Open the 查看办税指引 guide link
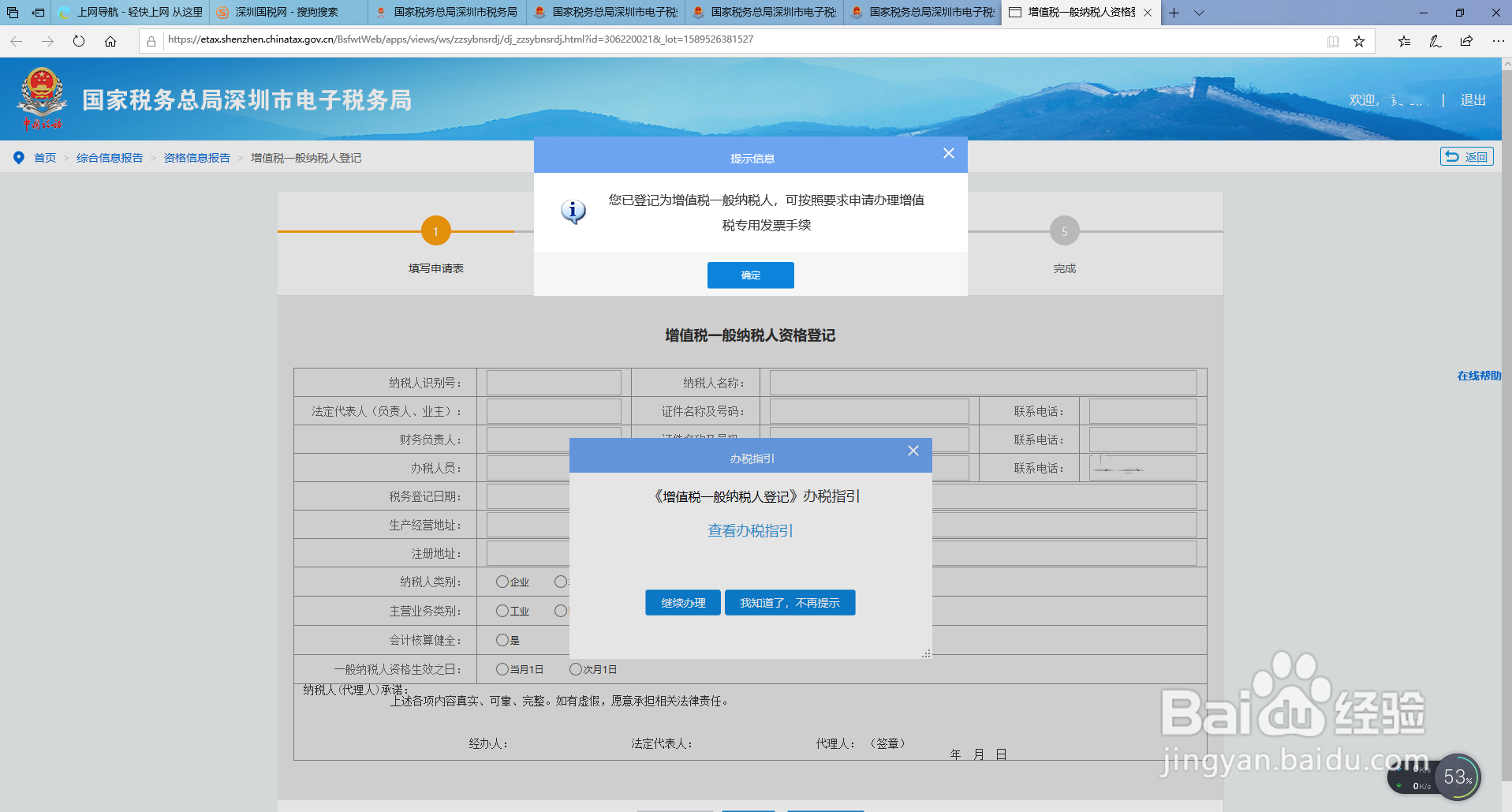The width and height of the screenshot is (1512, 812). point(750,530)
